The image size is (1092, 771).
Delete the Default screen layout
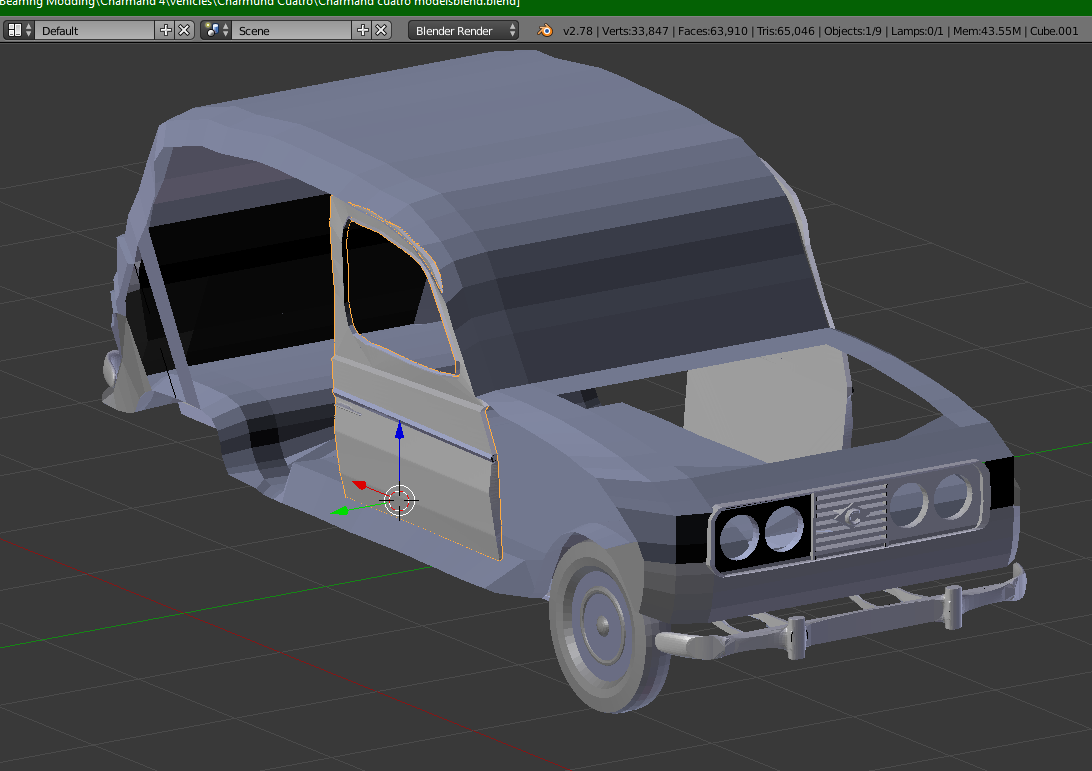184,30
